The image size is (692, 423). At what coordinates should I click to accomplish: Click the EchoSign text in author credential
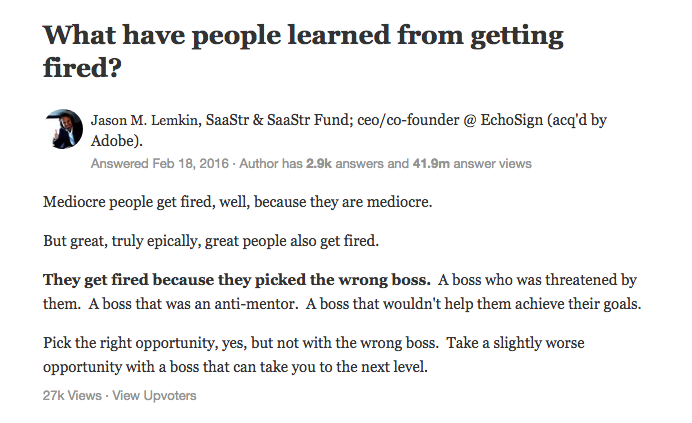coord(511,120)
